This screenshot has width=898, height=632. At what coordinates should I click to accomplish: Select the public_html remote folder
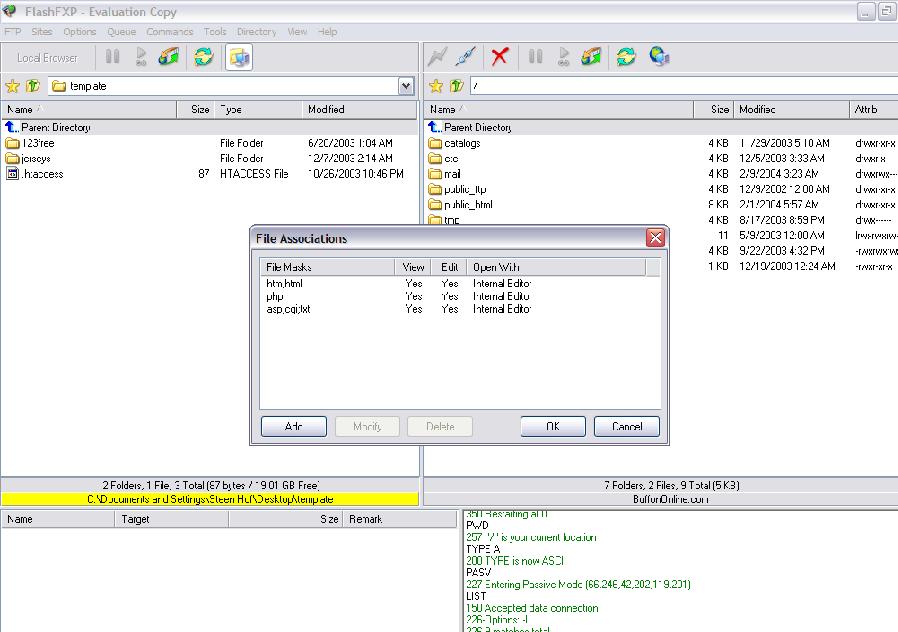coord(468,205)
